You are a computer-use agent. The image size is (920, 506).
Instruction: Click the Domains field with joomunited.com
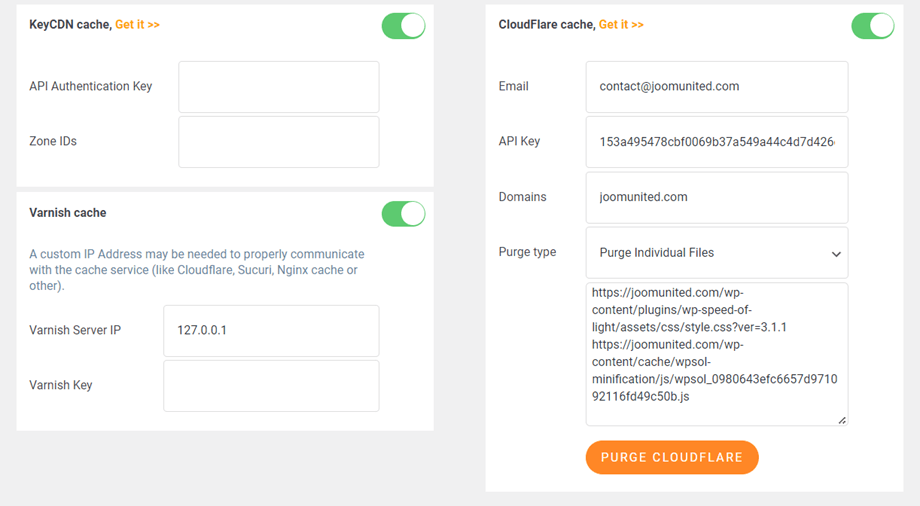[x=716, y=198]
